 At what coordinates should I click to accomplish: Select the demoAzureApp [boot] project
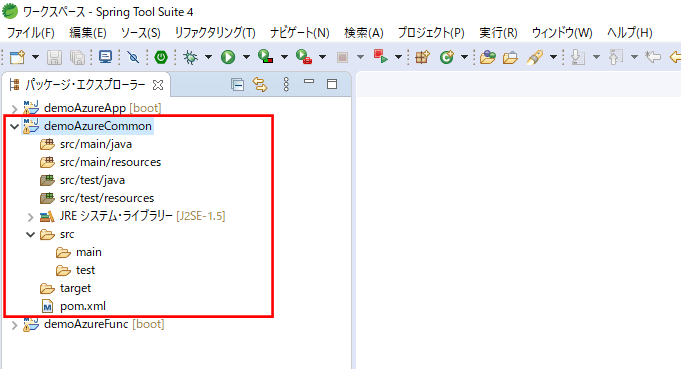(102, 108)
